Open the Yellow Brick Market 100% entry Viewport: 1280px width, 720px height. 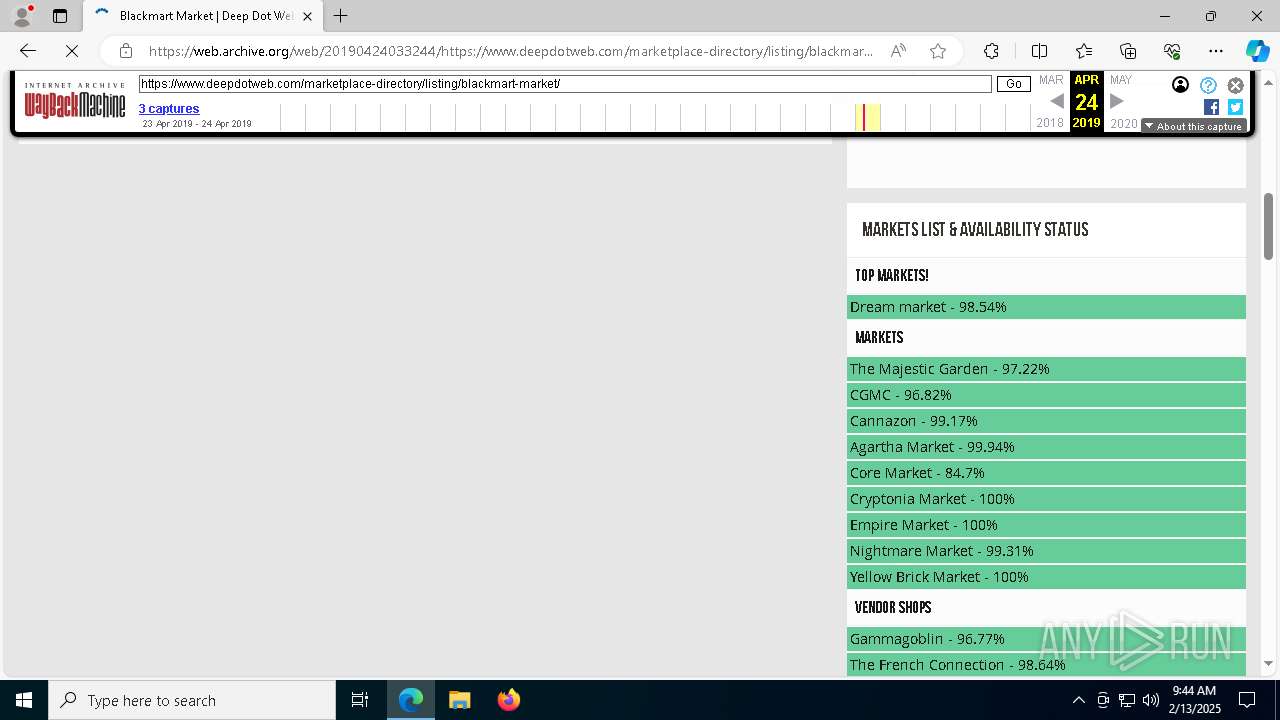point(1046,577)
